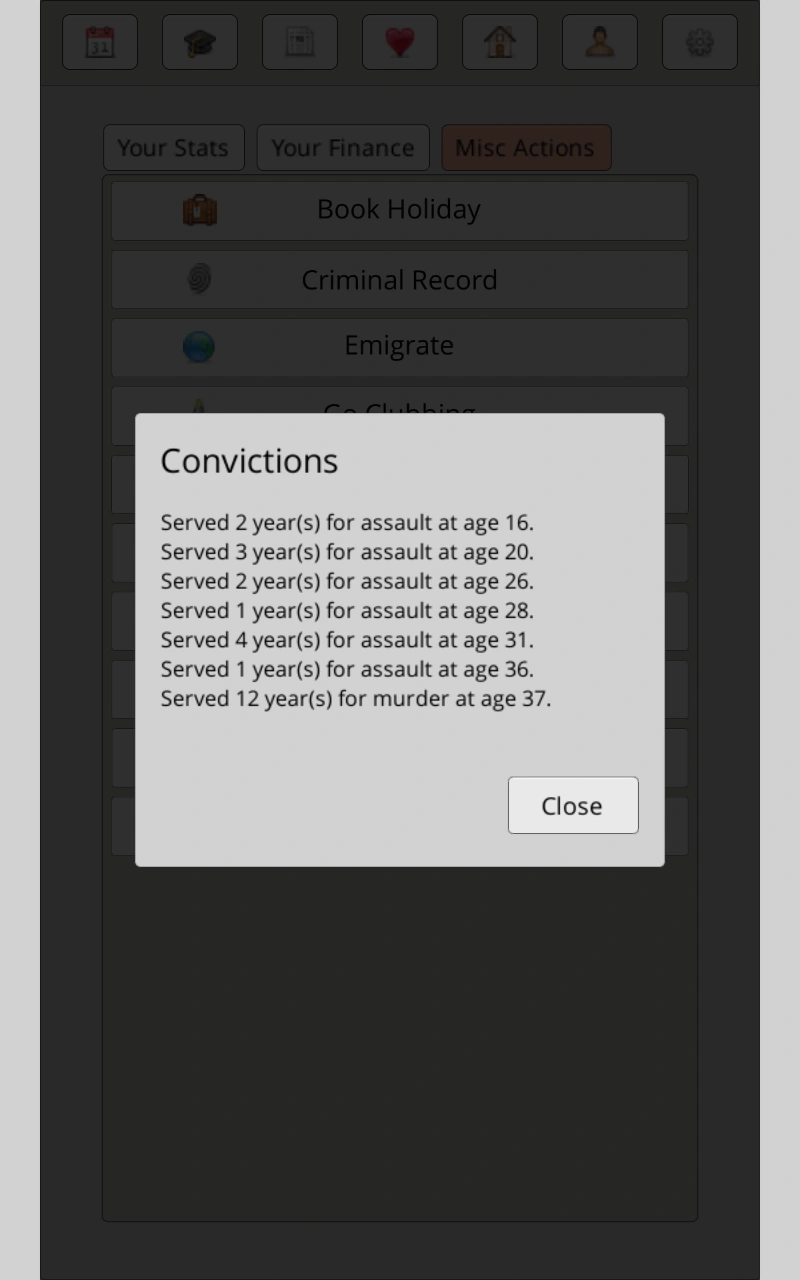Select the murder conviction at age 37

pyautogui.click(x=355, y=699)
